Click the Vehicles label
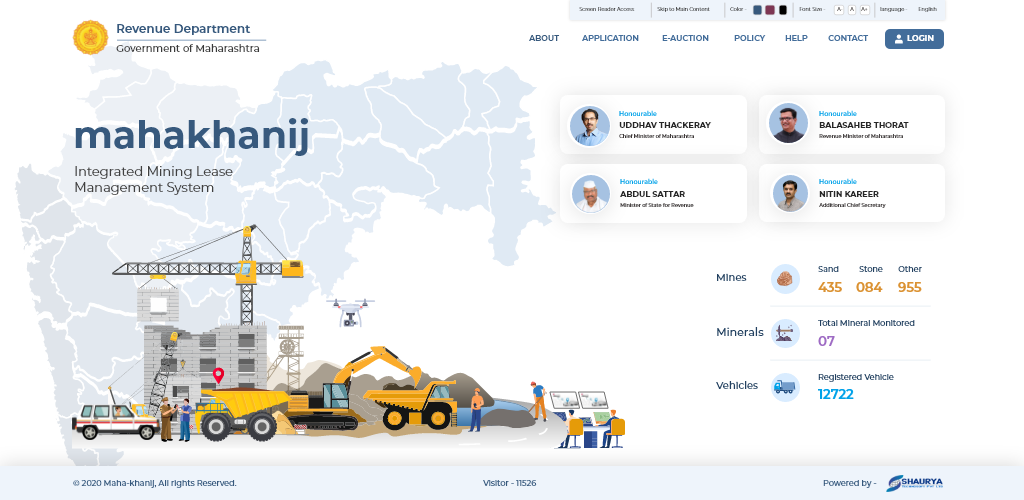This screenshot has height=500, width=1024. pos(737,386)
